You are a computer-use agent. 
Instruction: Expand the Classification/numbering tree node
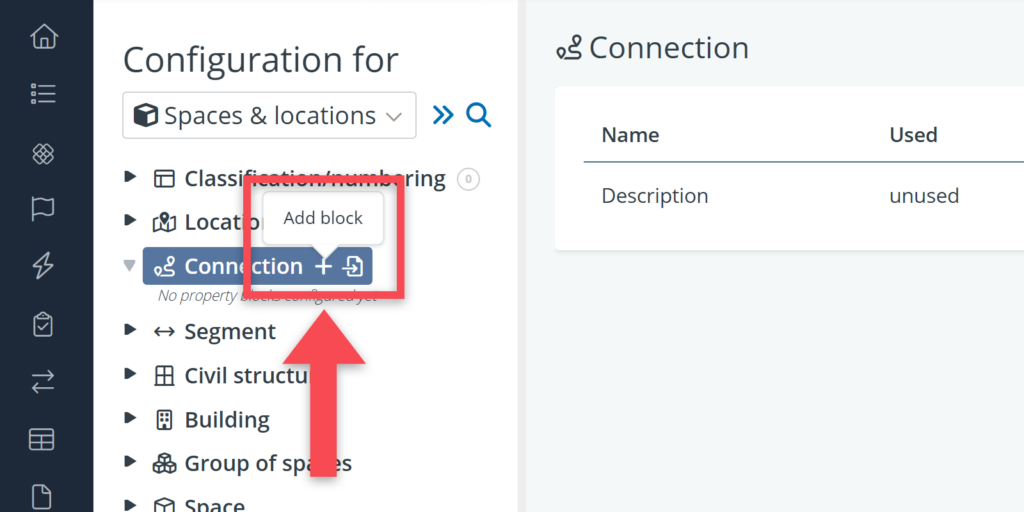(x=130, y=178)
